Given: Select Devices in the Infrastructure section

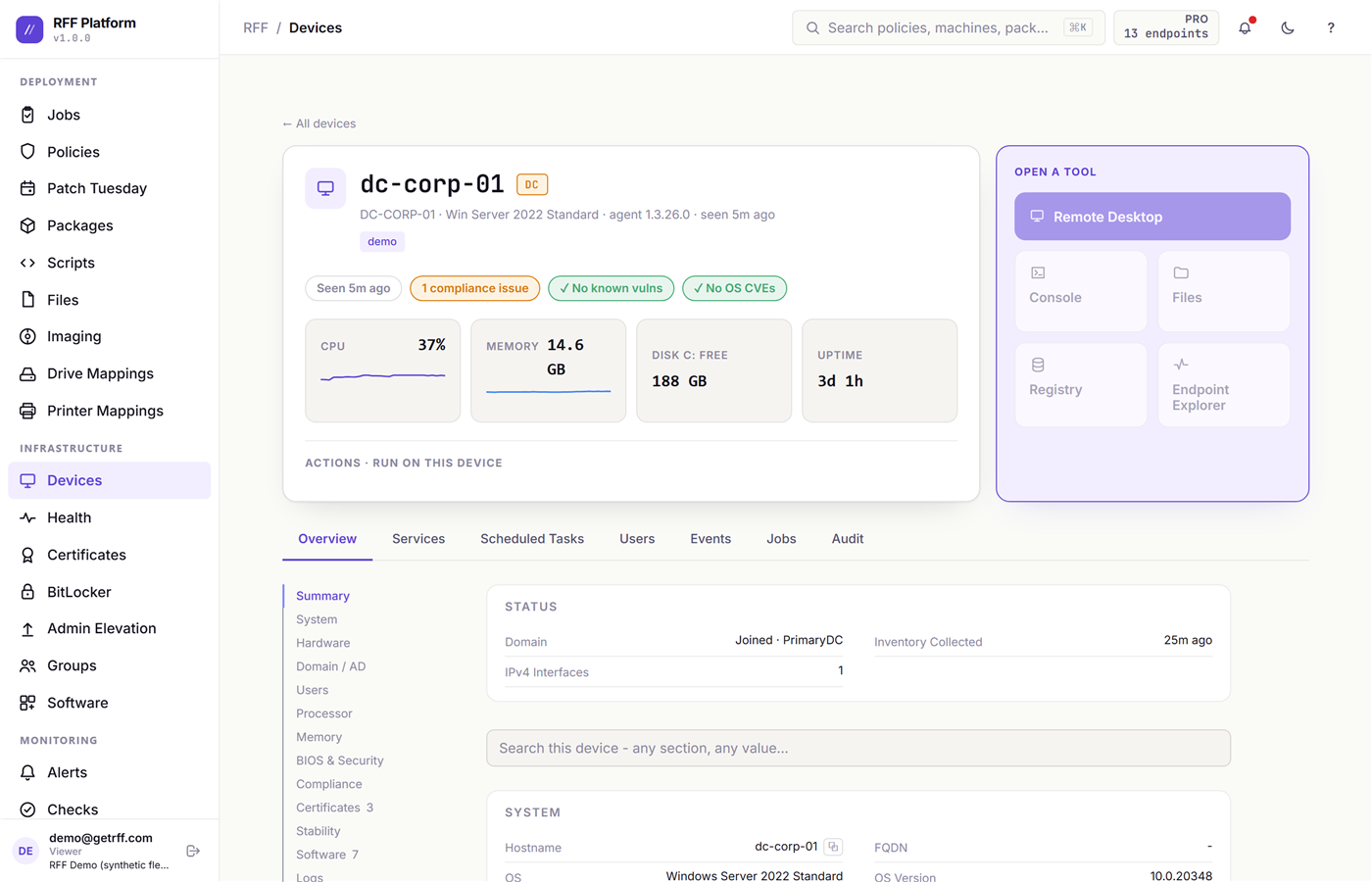Looking at the screenshot, I should pos(110,480).
